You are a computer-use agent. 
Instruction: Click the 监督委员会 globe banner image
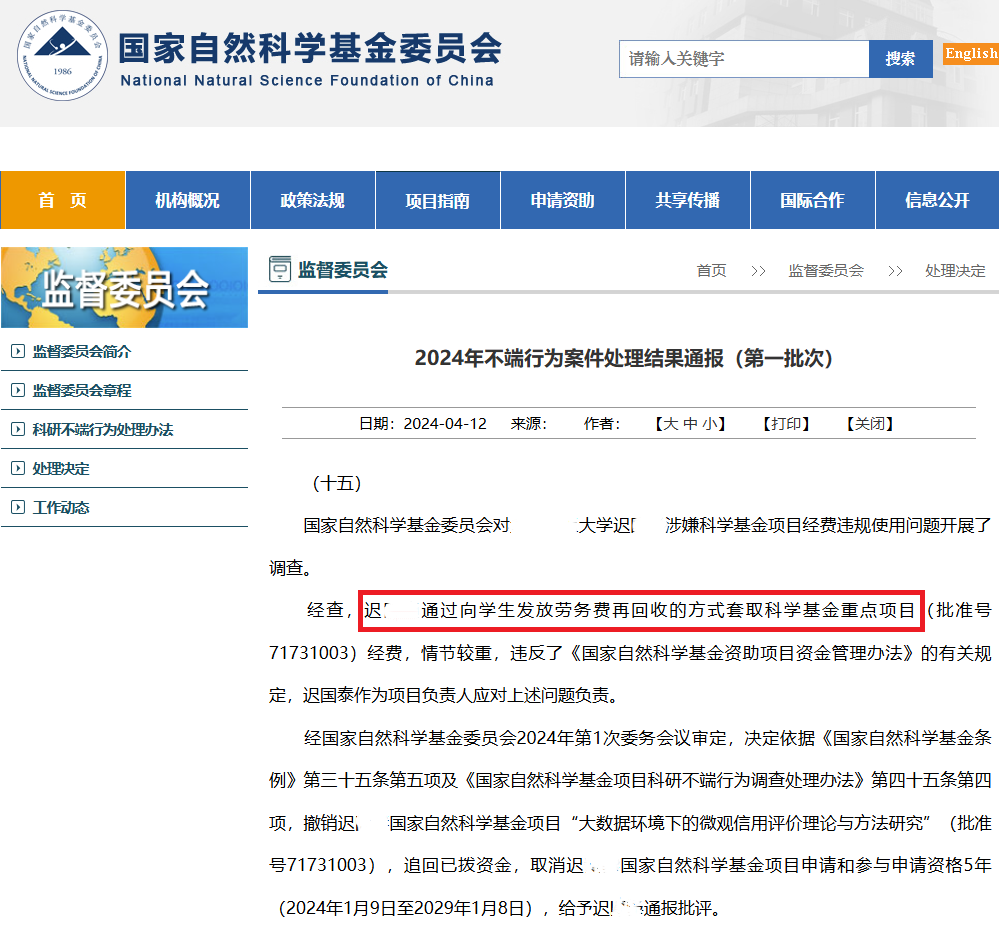coord(124,288)
